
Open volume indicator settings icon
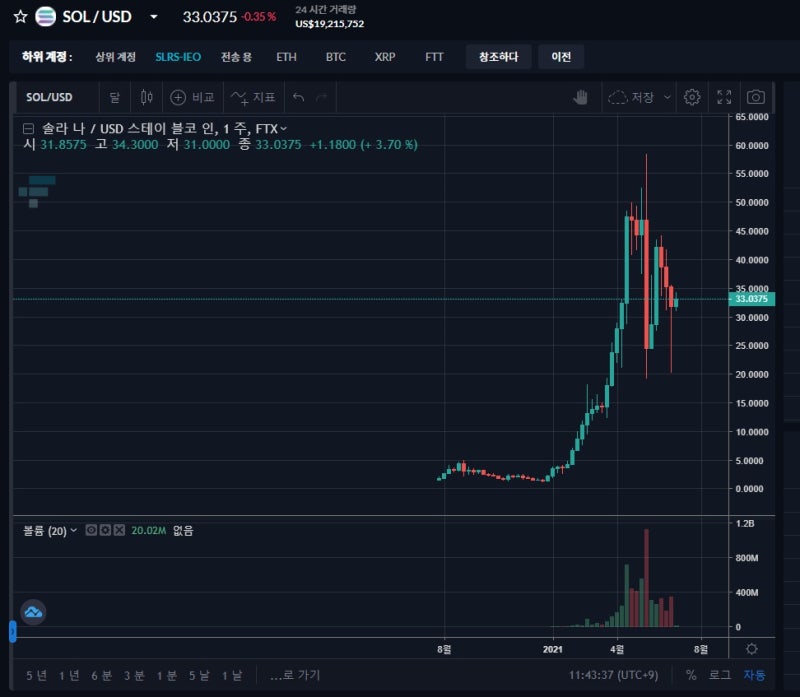tap(105, 530)
